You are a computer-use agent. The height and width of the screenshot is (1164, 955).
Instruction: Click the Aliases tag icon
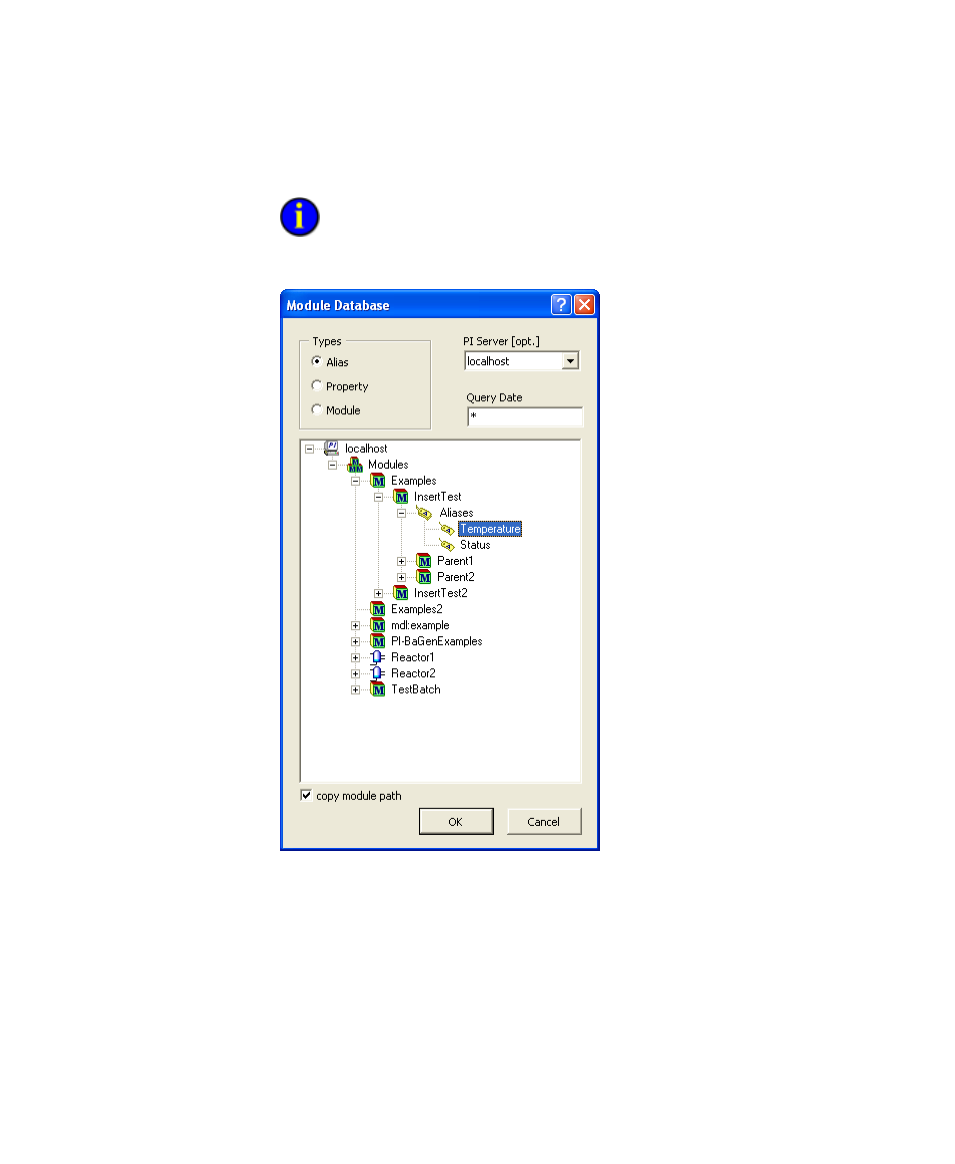click(424, 513)
